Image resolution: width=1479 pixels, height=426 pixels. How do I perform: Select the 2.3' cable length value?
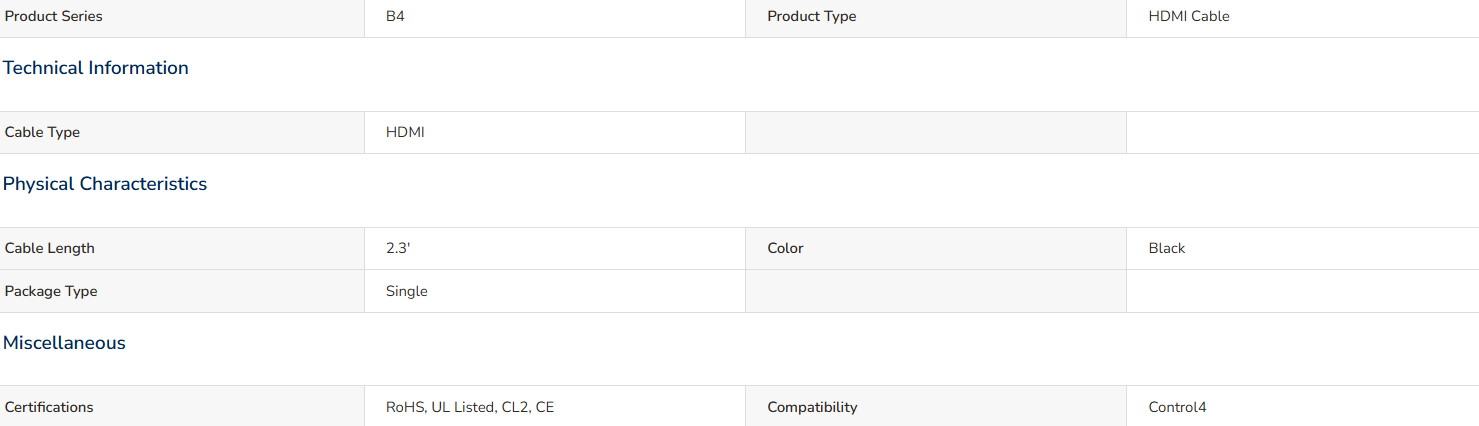[x=398, y=248]
